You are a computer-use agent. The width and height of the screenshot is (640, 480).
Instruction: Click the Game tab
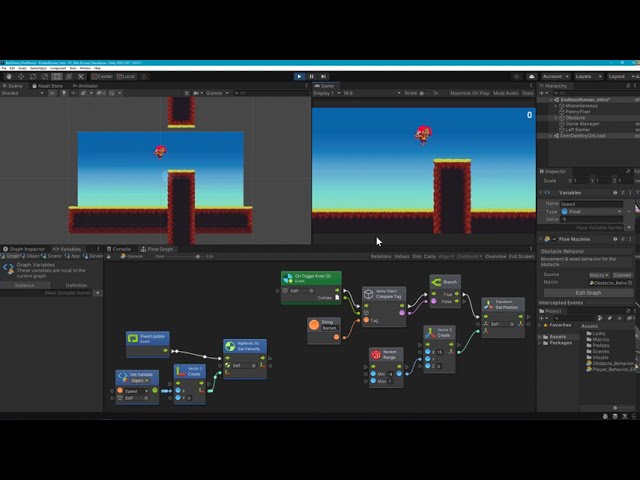(324, 86)
